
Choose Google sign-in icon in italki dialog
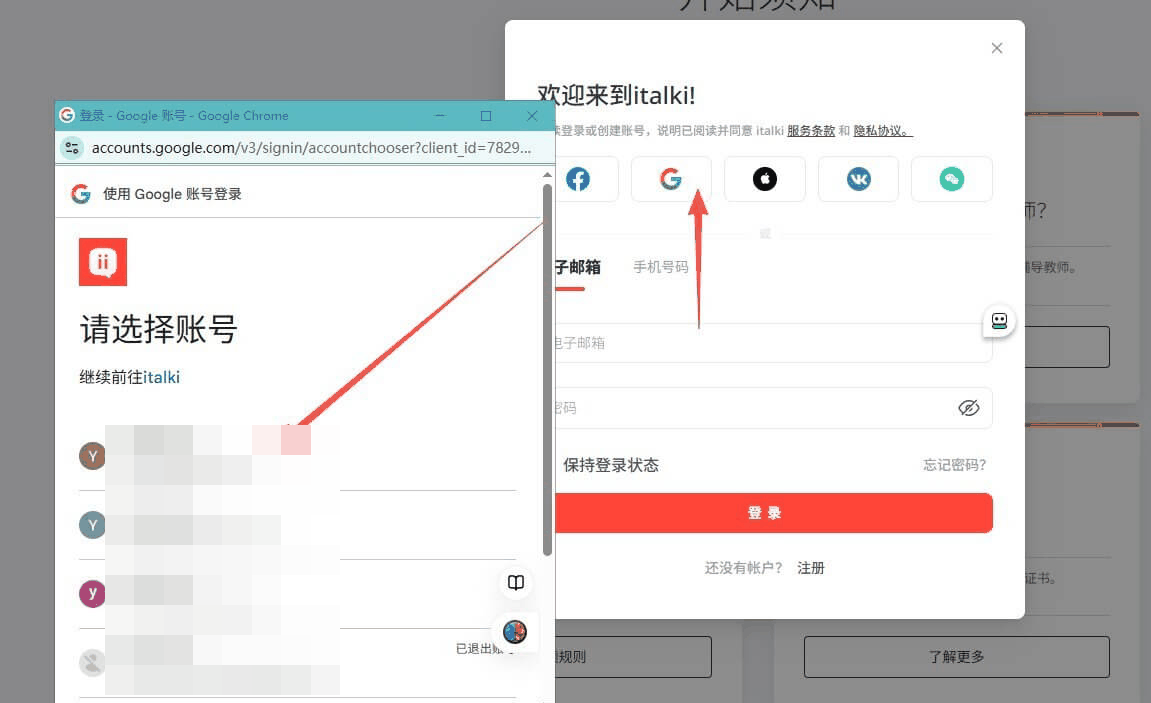(x=670, y=179)
